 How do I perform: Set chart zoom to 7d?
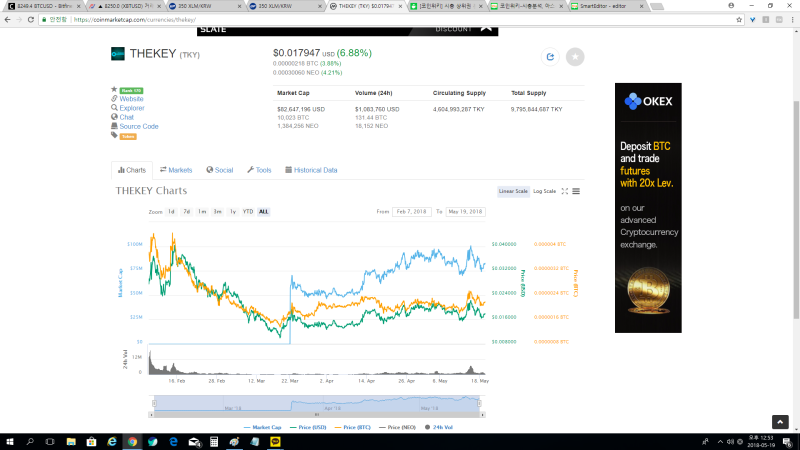pos(187,212)
